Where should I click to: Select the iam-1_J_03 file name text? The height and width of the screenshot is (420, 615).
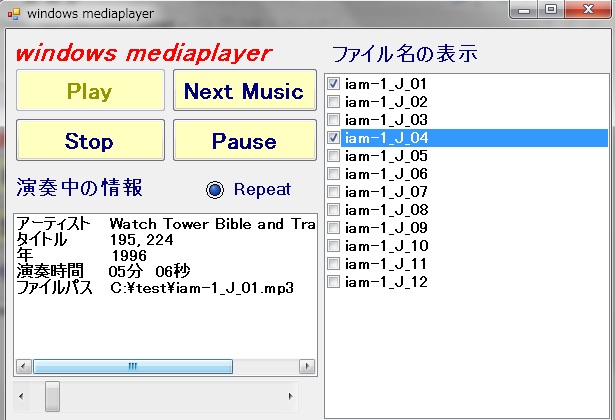[386, 120]
